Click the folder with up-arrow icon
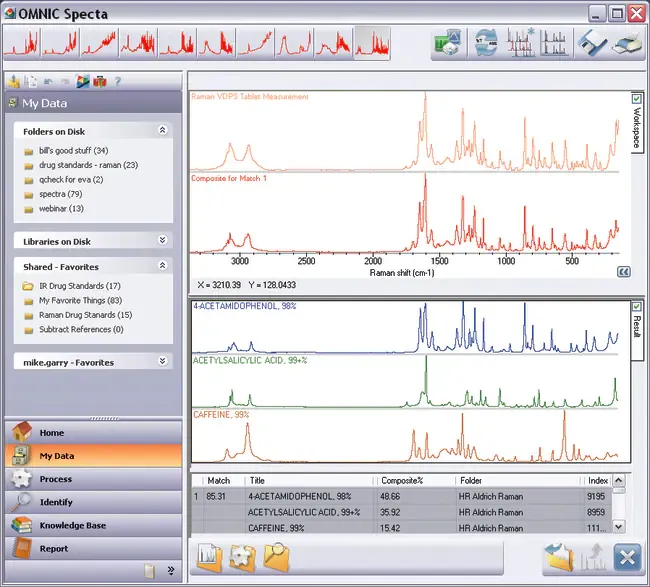Viewport: 650px width, 587px height. [14, 82]
